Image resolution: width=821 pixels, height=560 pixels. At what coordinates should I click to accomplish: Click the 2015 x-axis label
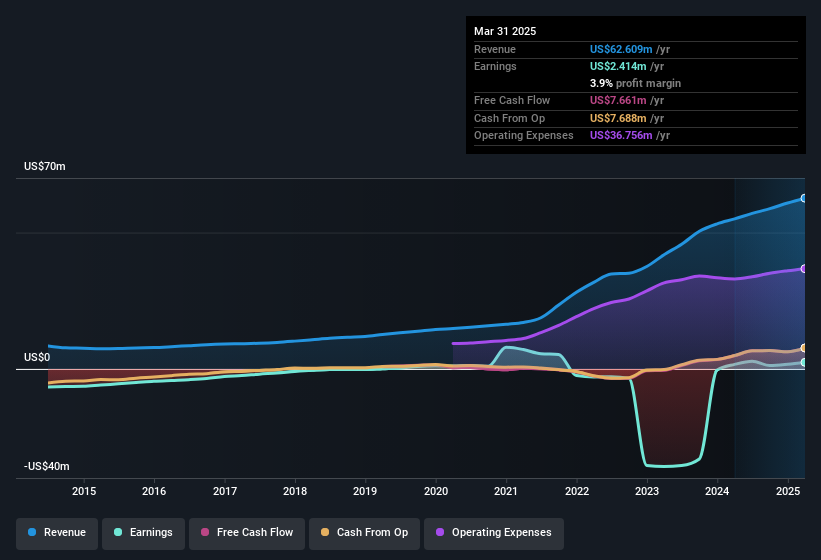[x=84, y=491]
